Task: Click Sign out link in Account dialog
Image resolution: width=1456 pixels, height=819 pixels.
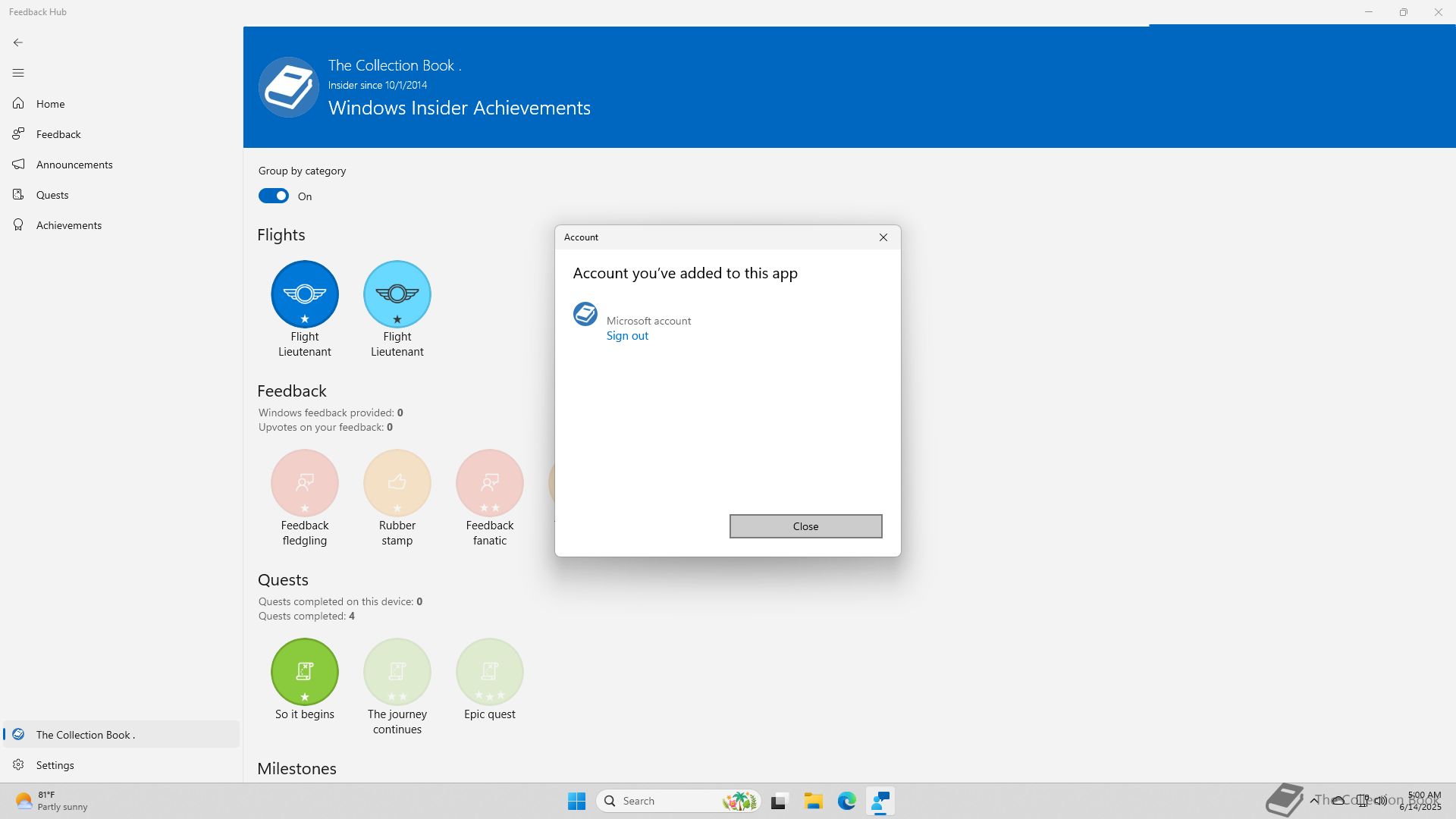Action: pyautogui.click(x=627, y=336)
